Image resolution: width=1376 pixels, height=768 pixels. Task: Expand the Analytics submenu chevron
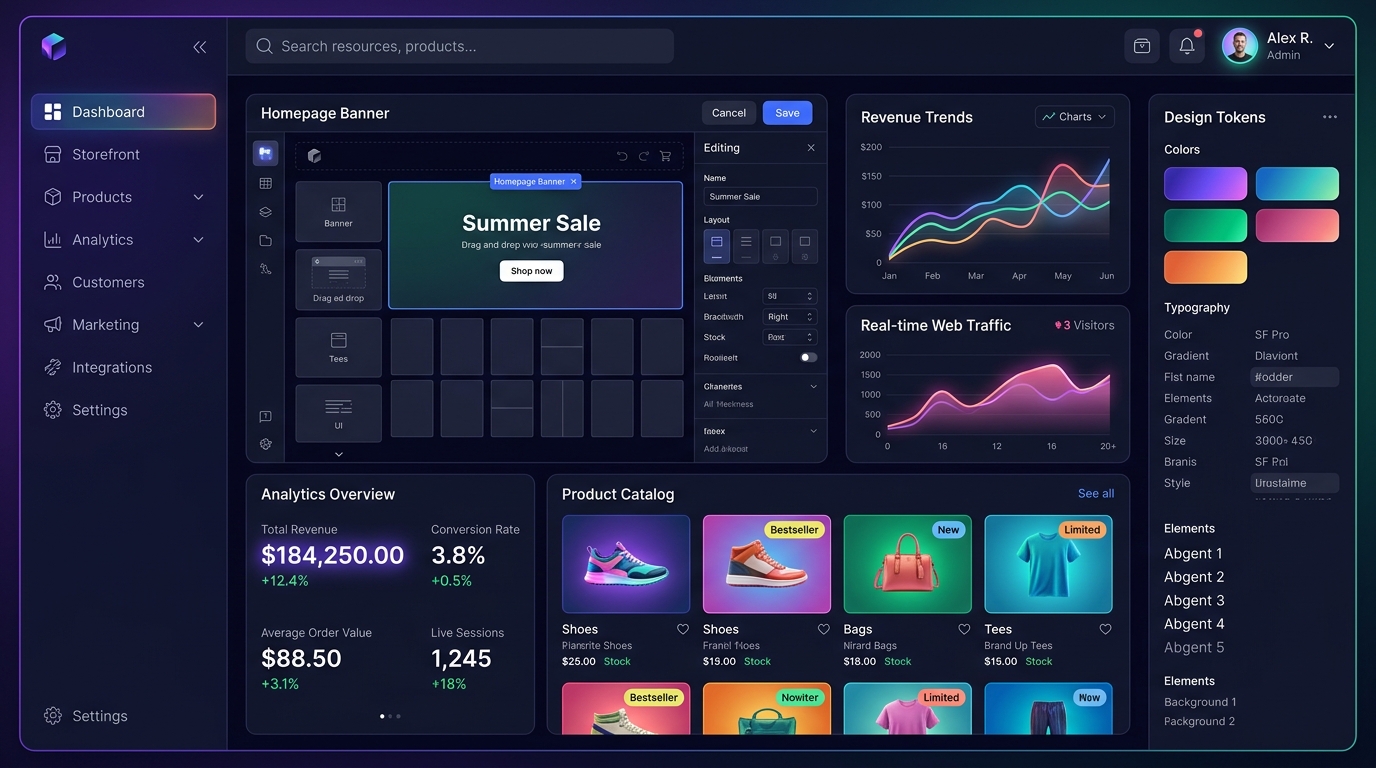198,240
